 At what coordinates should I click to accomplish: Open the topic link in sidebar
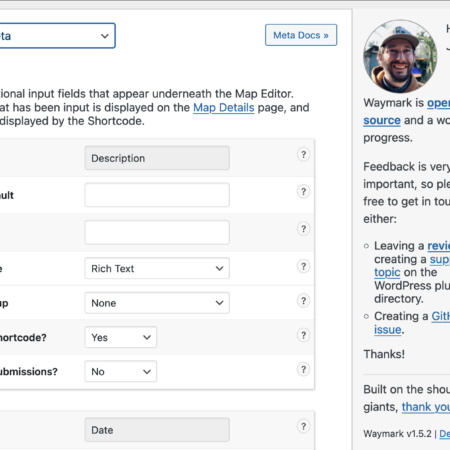387,272
